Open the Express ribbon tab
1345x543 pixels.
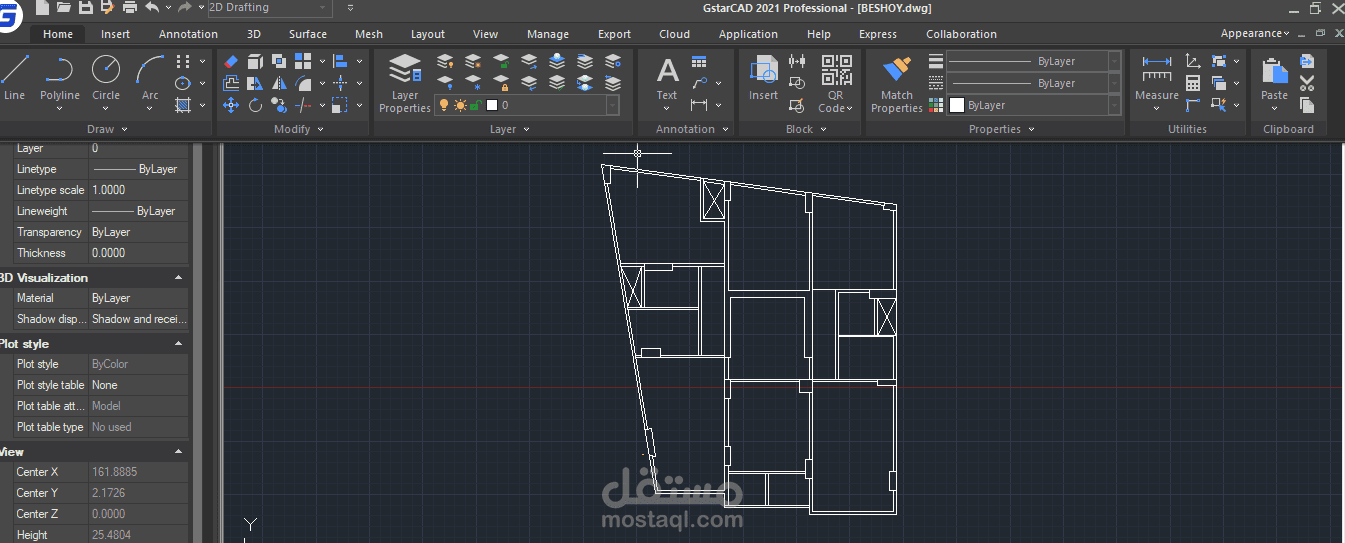click(878, 34)
